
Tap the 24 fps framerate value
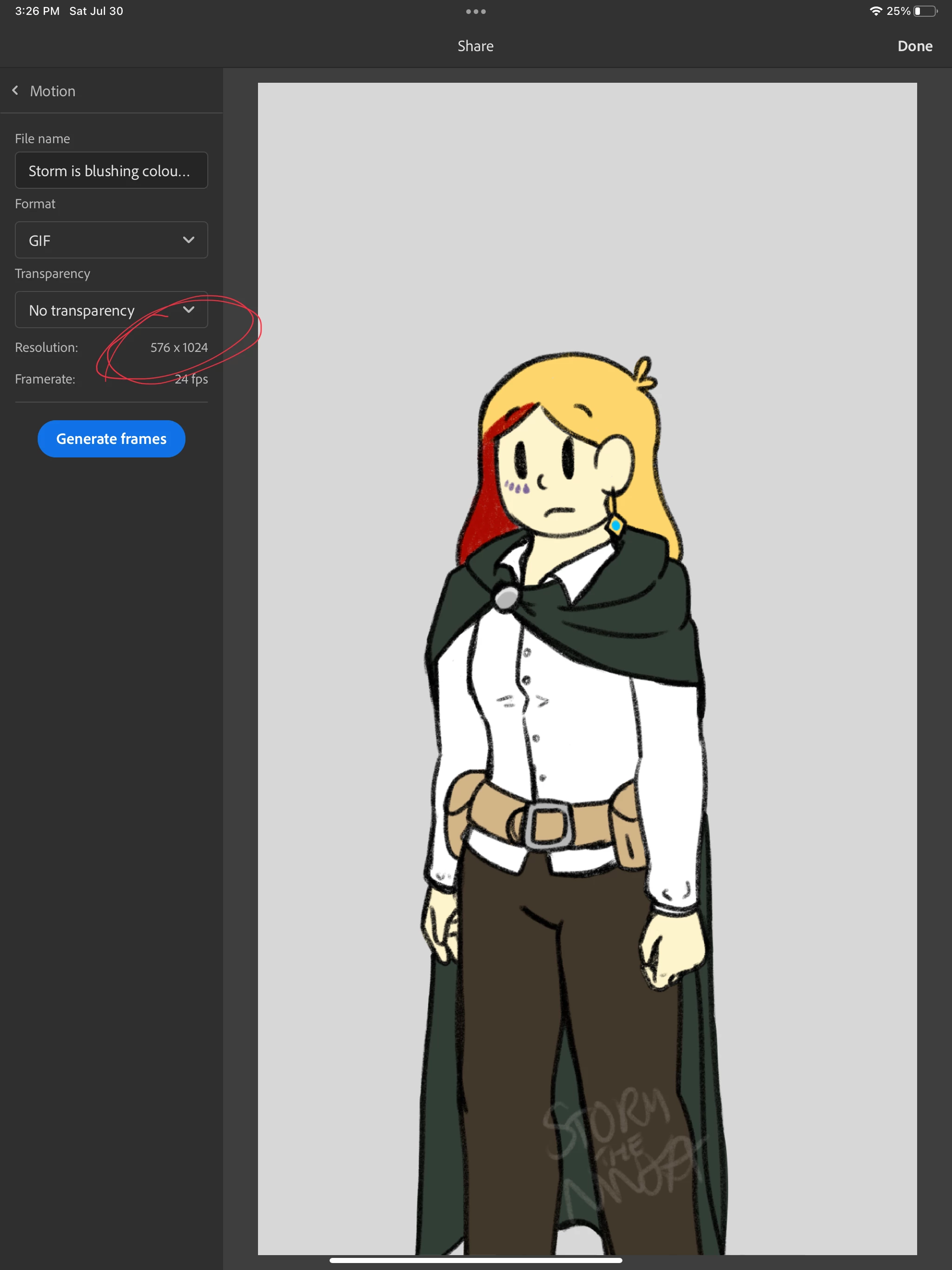(191, 379)
